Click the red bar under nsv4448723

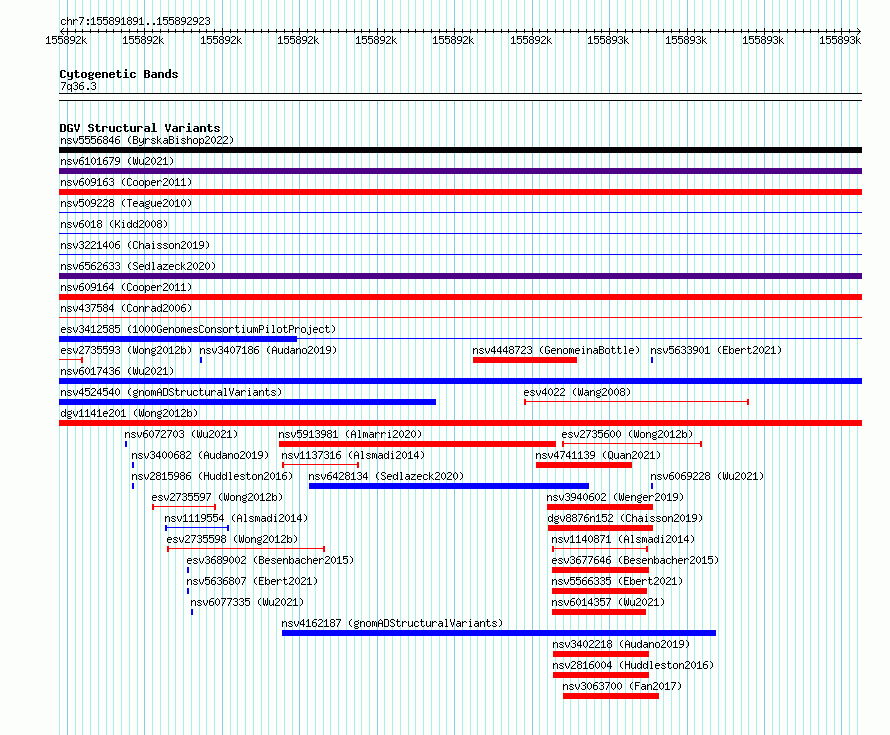525,360
